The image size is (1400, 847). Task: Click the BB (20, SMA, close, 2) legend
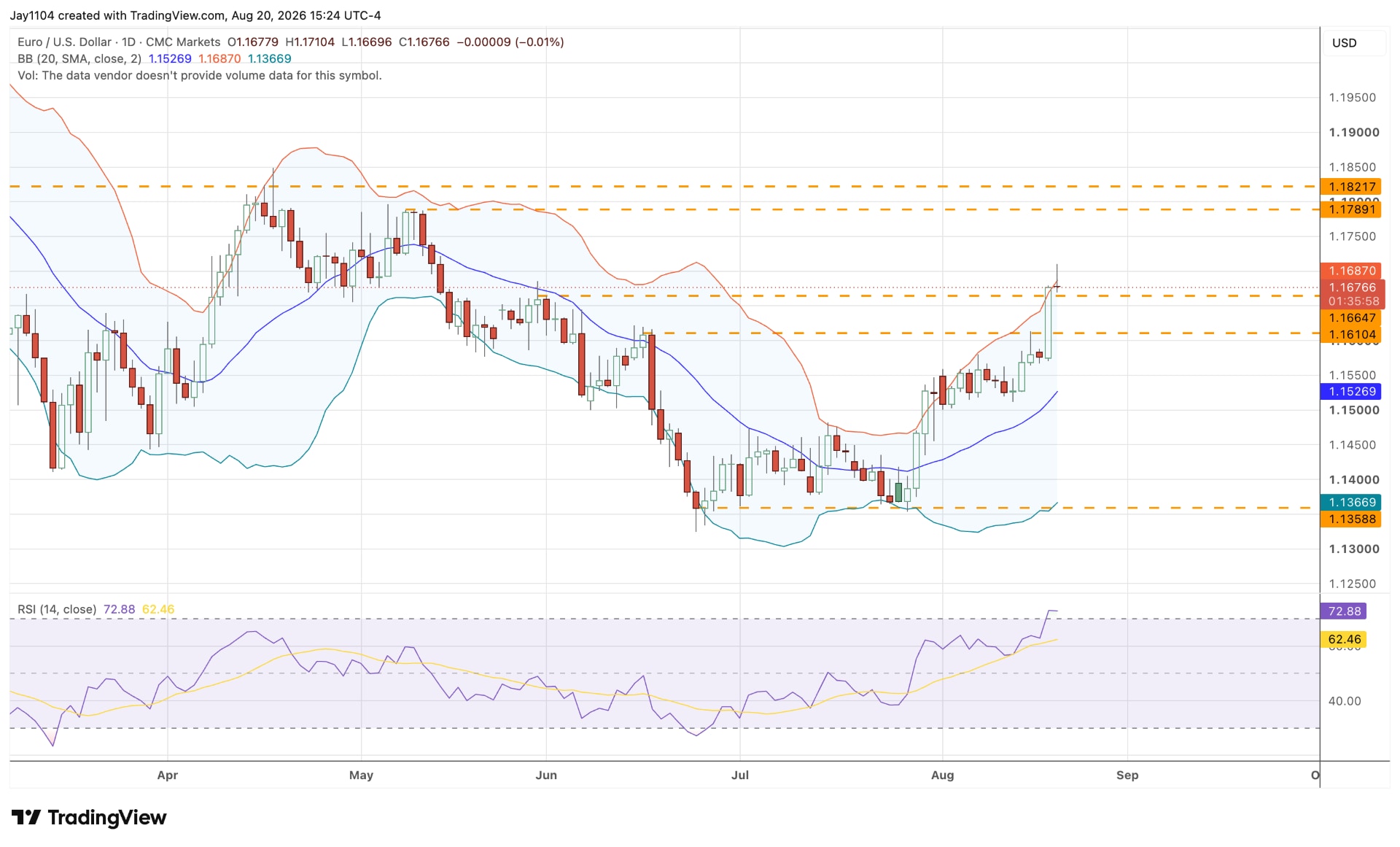[x=79, y=59]
